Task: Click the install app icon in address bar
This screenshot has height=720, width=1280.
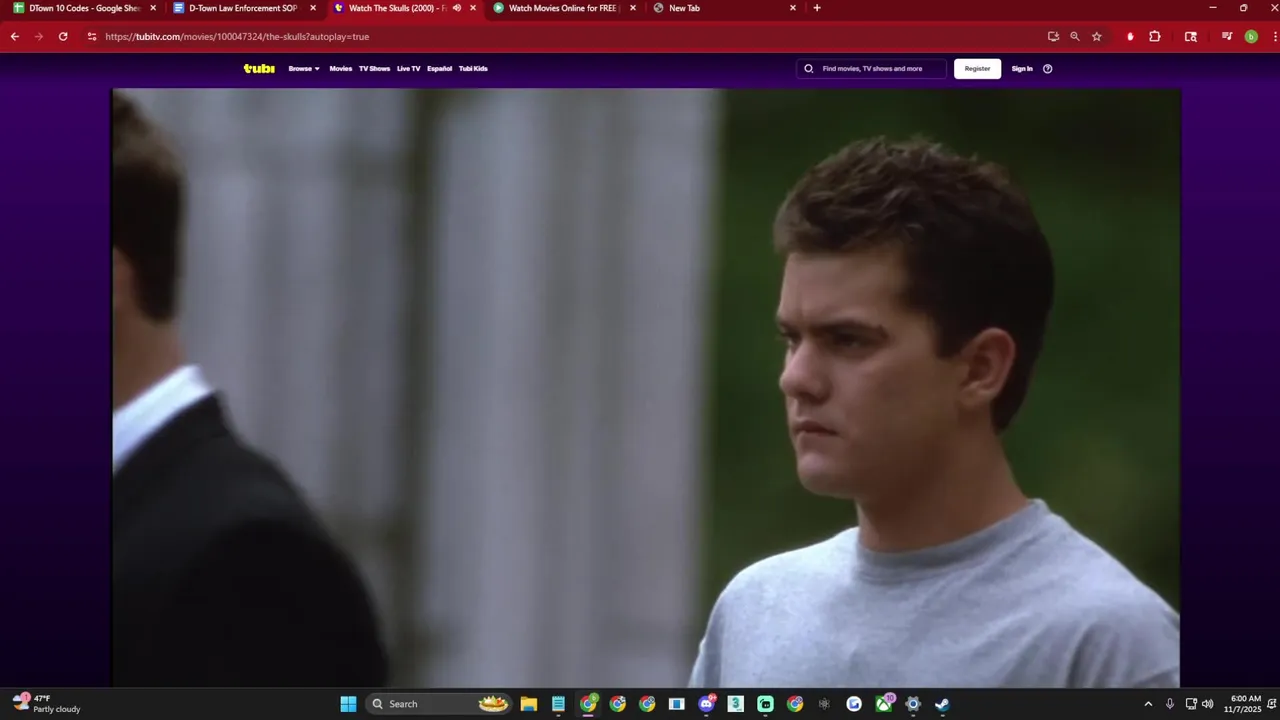Action: click(1053, 36)
